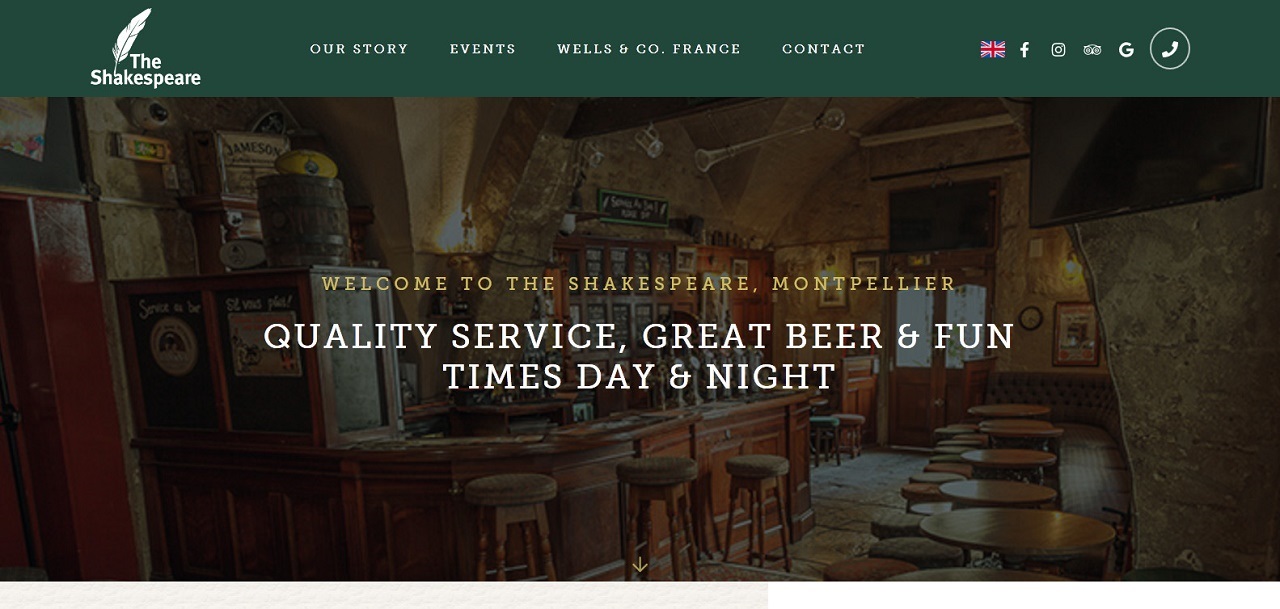Open the Facebook page icon
The width and height of the screenshot is (1280, 609).
(x=1024, y=49)
